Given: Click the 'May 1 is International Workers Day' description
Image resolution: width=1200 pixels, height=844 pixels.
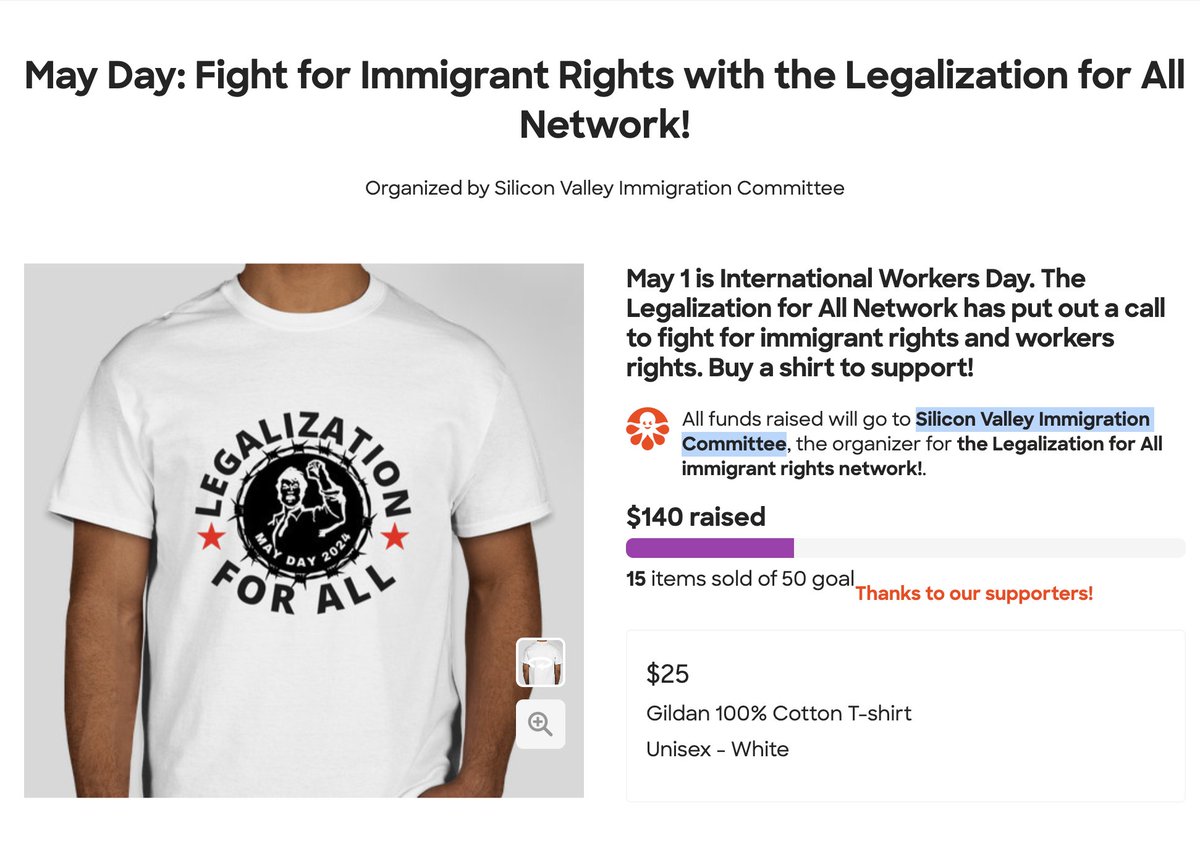Looking at the screenshot, I should [895, 322].
